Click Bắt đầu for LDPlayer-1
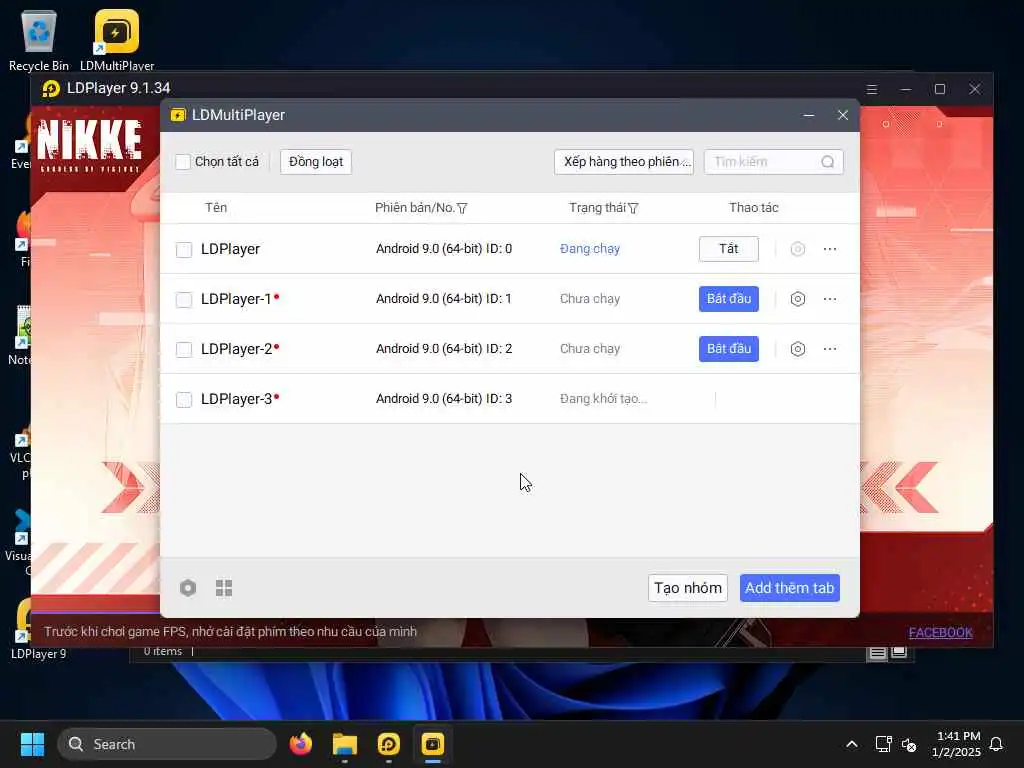1024x768 pixels. point(729,299)
